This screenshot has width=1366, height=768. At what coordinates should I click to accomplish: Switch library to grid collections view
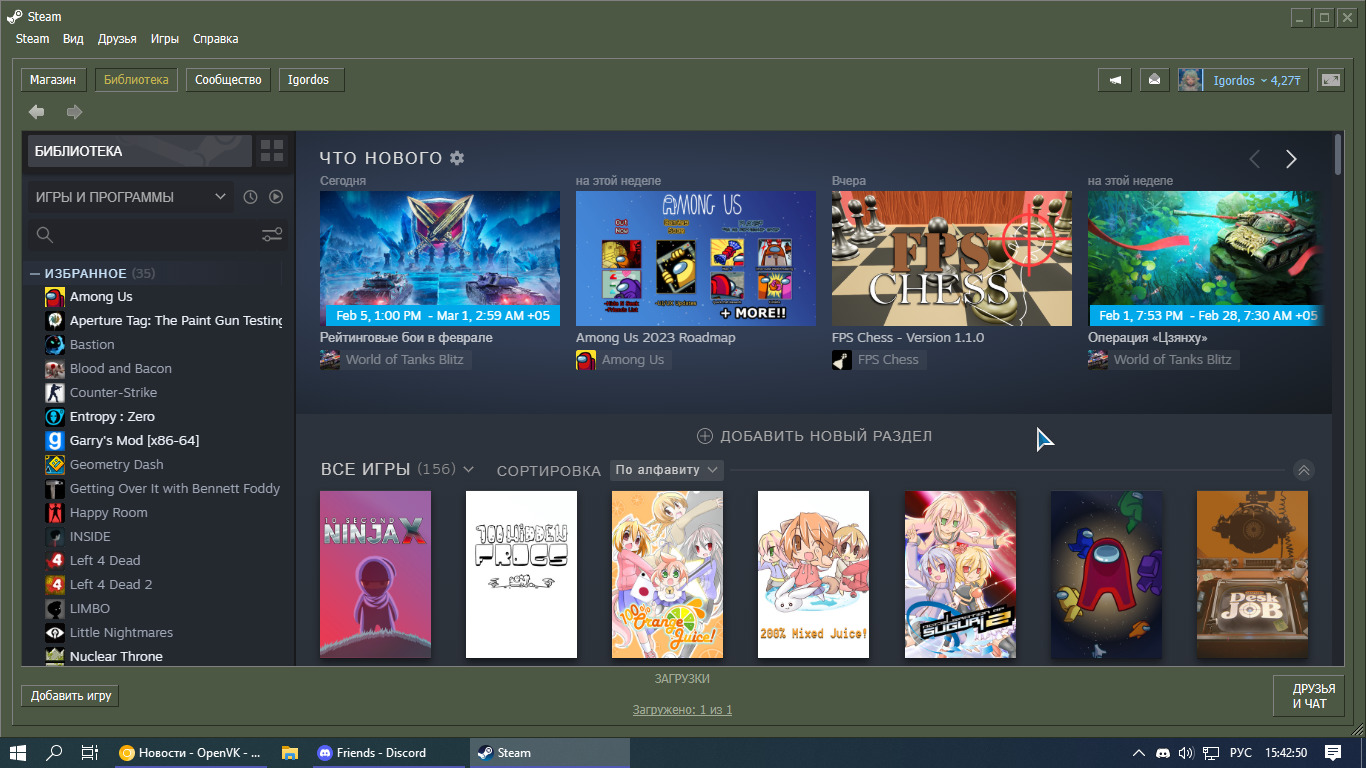(x=272, y=151)
